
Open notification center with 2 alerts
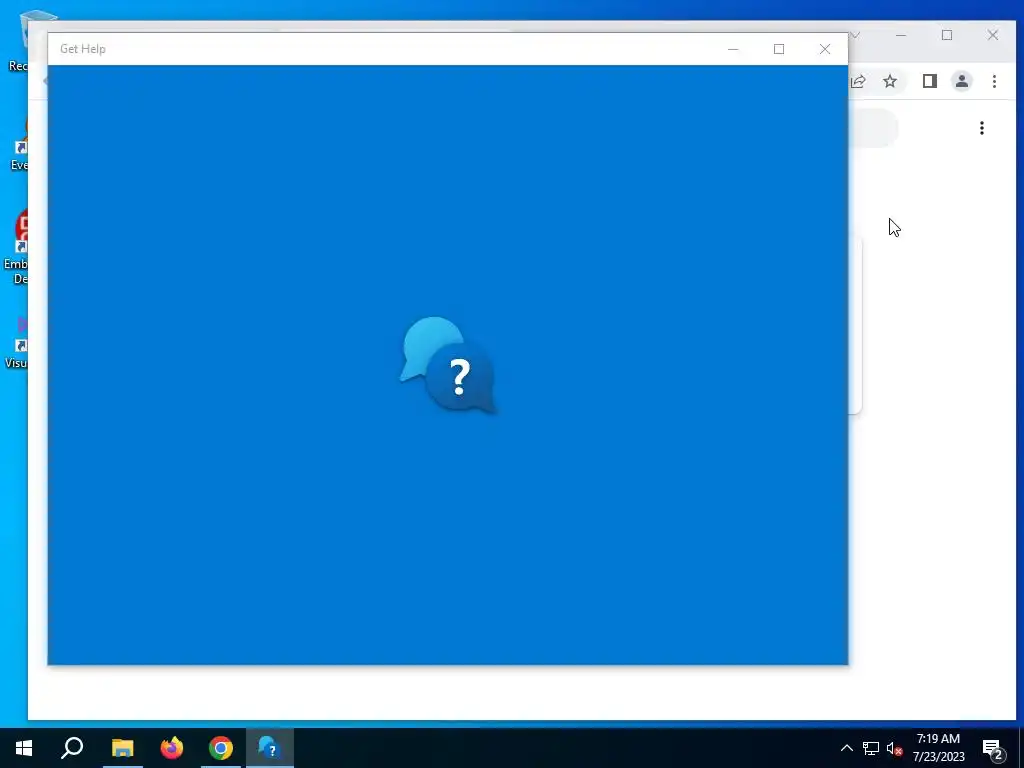coord(993,750)
